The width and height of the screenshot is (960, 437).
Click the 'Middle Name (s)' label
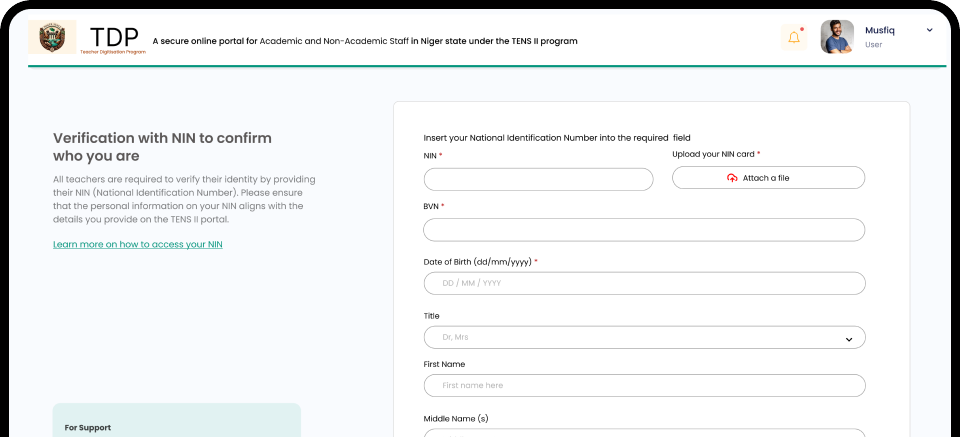click(456, 419)
